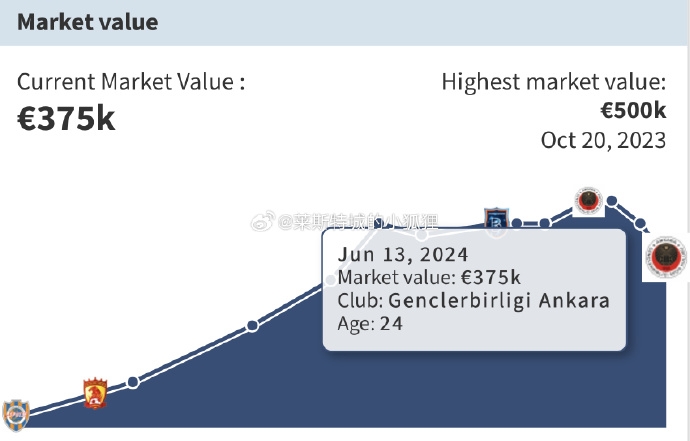Viewport: 690px width, 441px height.
Task: Click the highest market value €500k figure
Action: [x=633, y=110]
